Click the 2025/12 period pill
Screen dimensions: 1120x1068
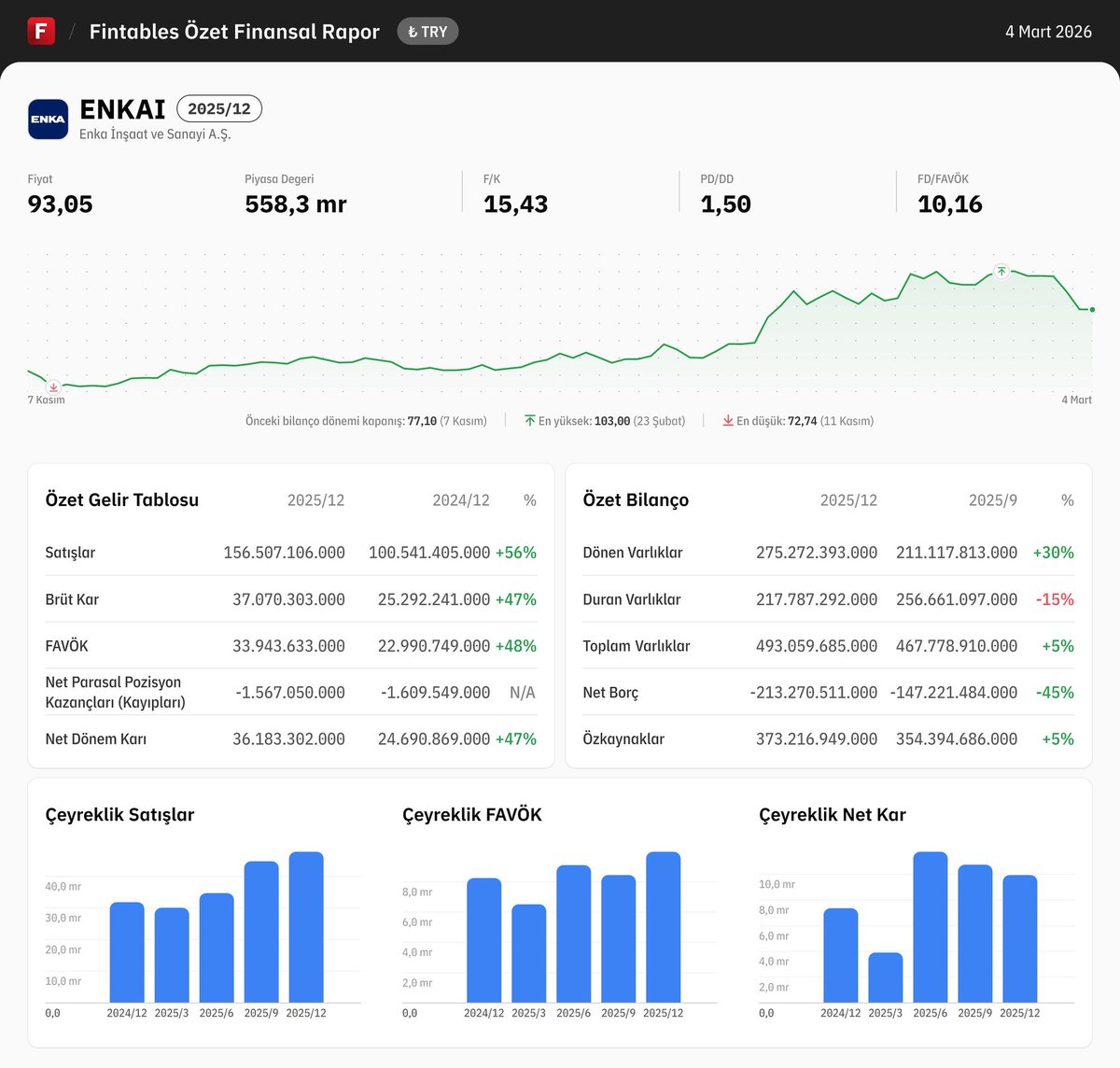coord(219,109)
